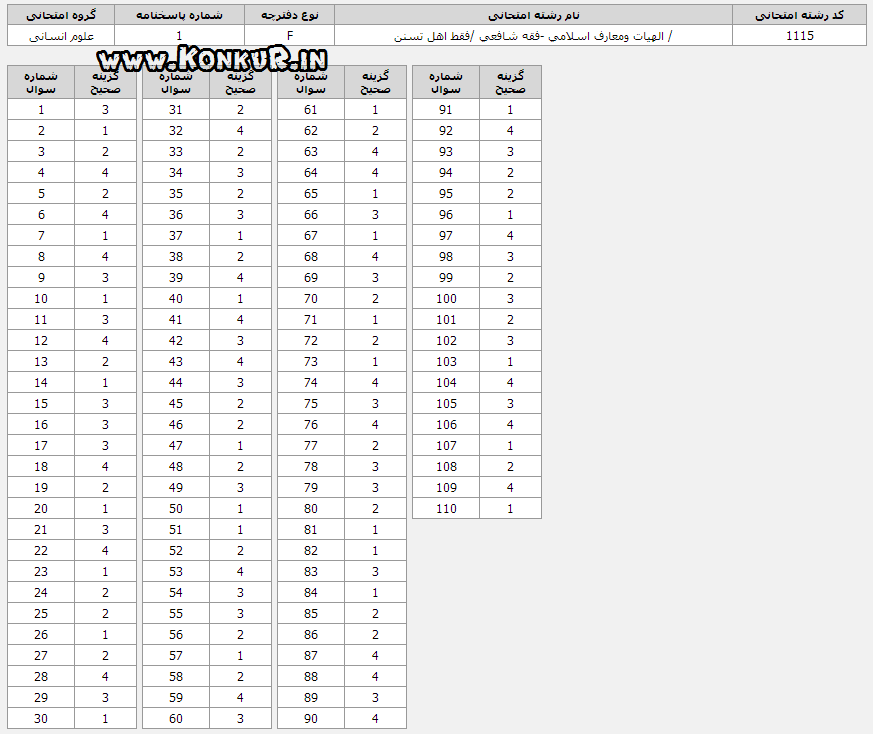Click question number 90 cell
The width and height of the screenshot is (873, 734).
[311, 718]
